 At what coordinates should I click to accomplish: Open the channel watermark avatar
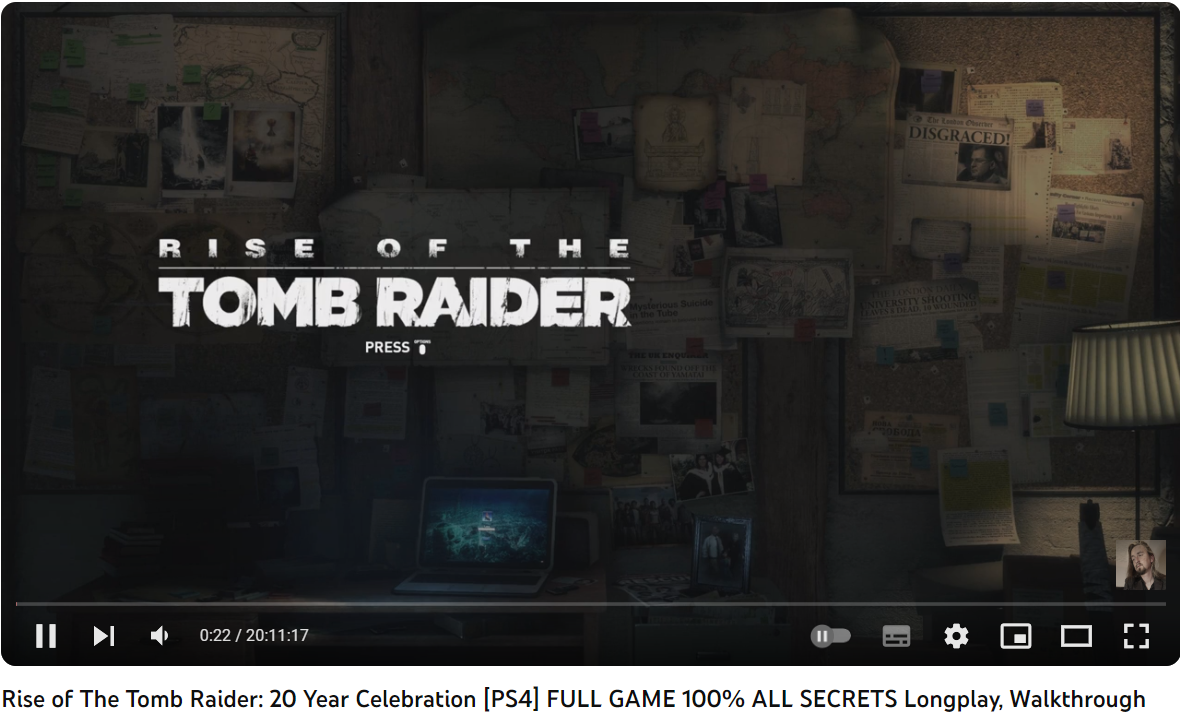pos(1140,565)
